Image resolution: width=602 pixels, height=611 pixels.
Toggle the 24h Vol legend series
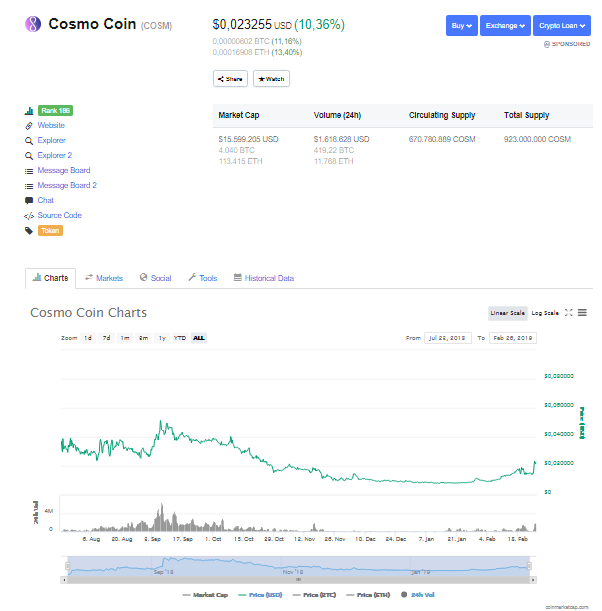coord(417,595)
